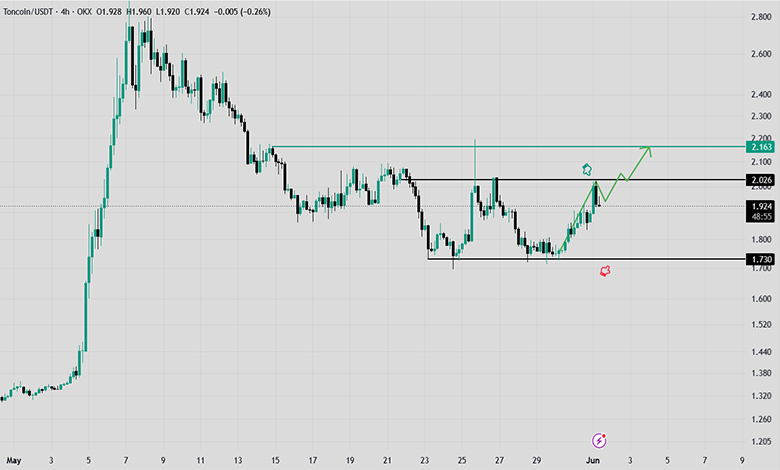Open the purple lightning event icon

[x=599, y=440]
